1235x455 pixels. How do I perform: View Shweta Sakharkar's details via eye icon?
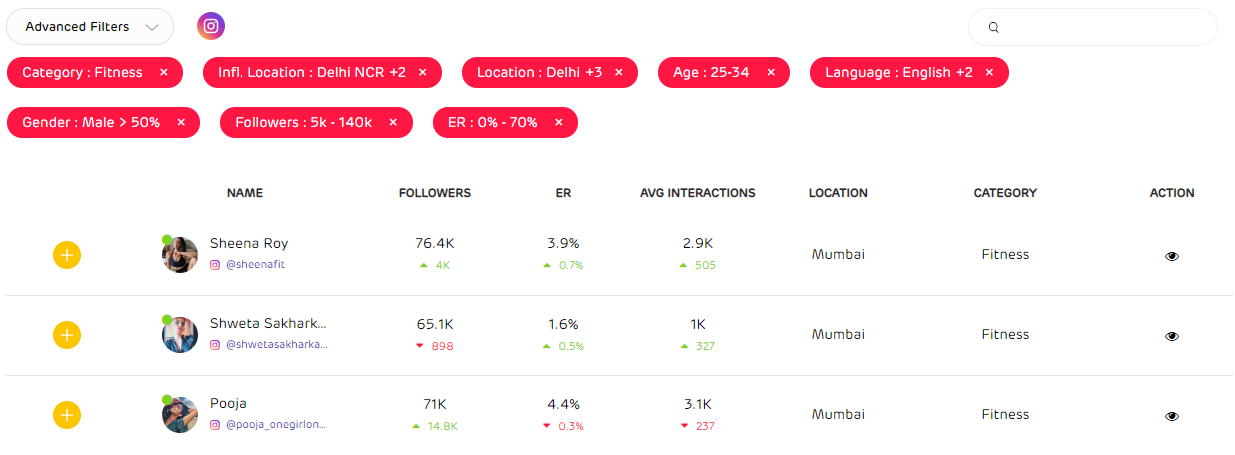pyautogui.click(x=1172, y=336)
